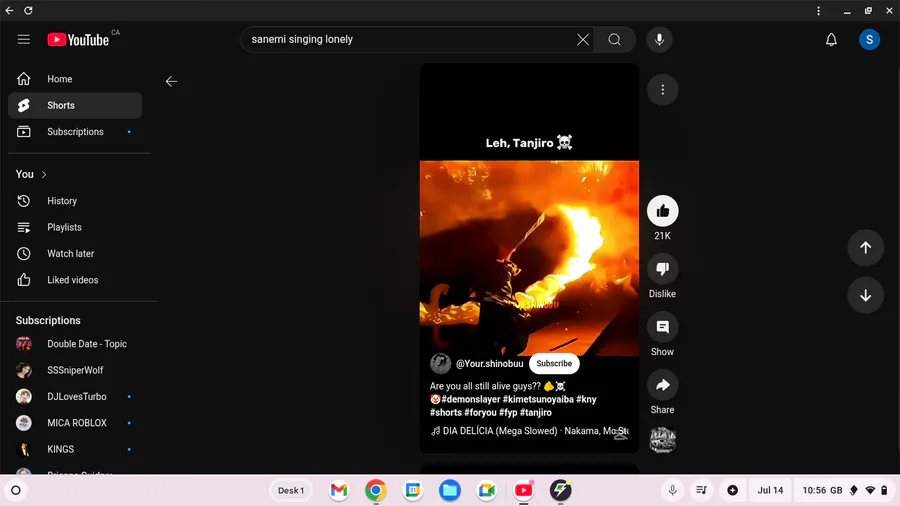
Task: Go to next Short with down arrow
Action: (x=866, y=295)
